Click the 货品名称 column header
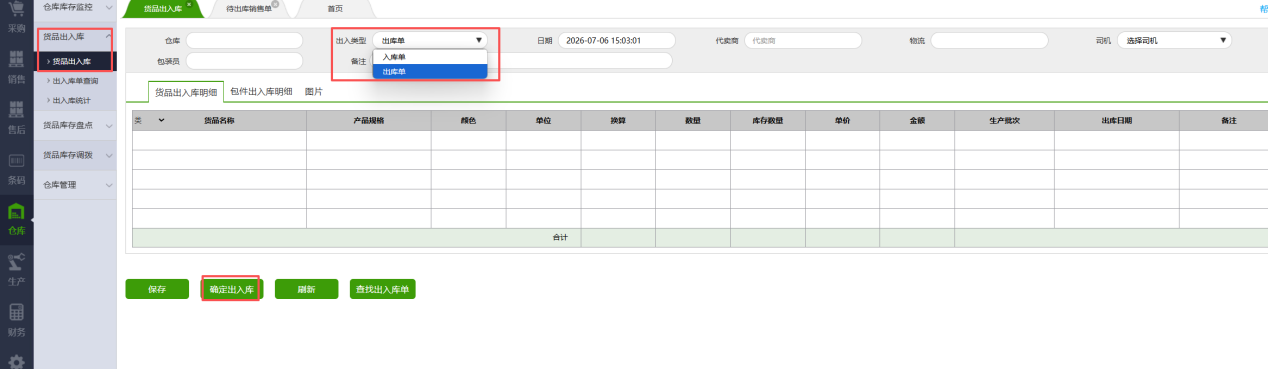 [219, 120]
